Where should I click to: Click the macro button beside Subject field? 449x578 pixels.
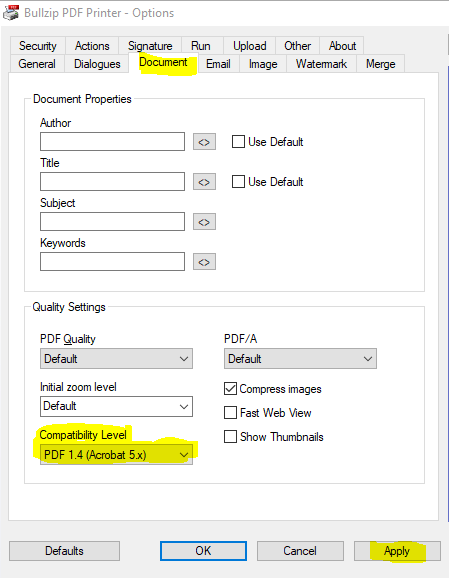[204, 222]
